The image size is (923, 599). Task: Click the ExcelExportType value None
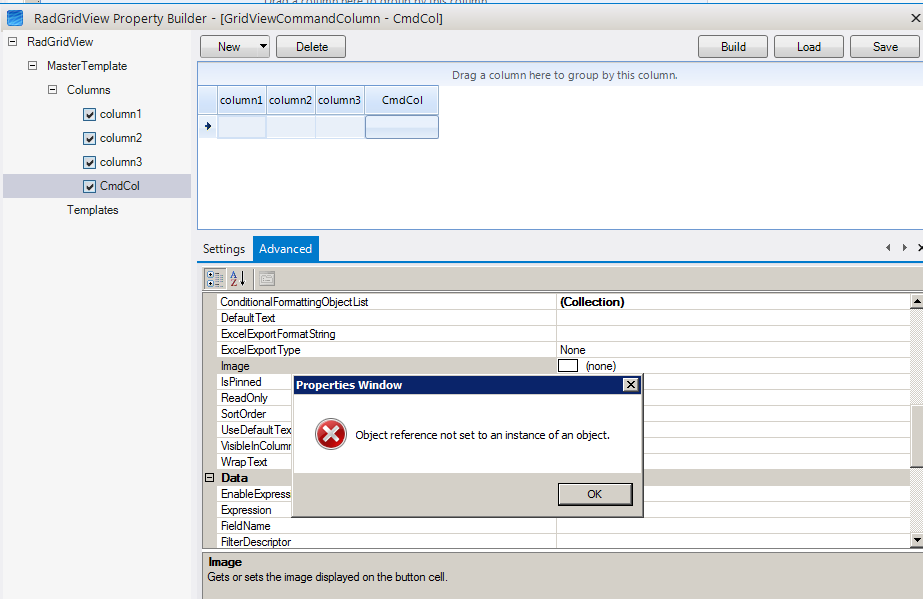point(573,350)
